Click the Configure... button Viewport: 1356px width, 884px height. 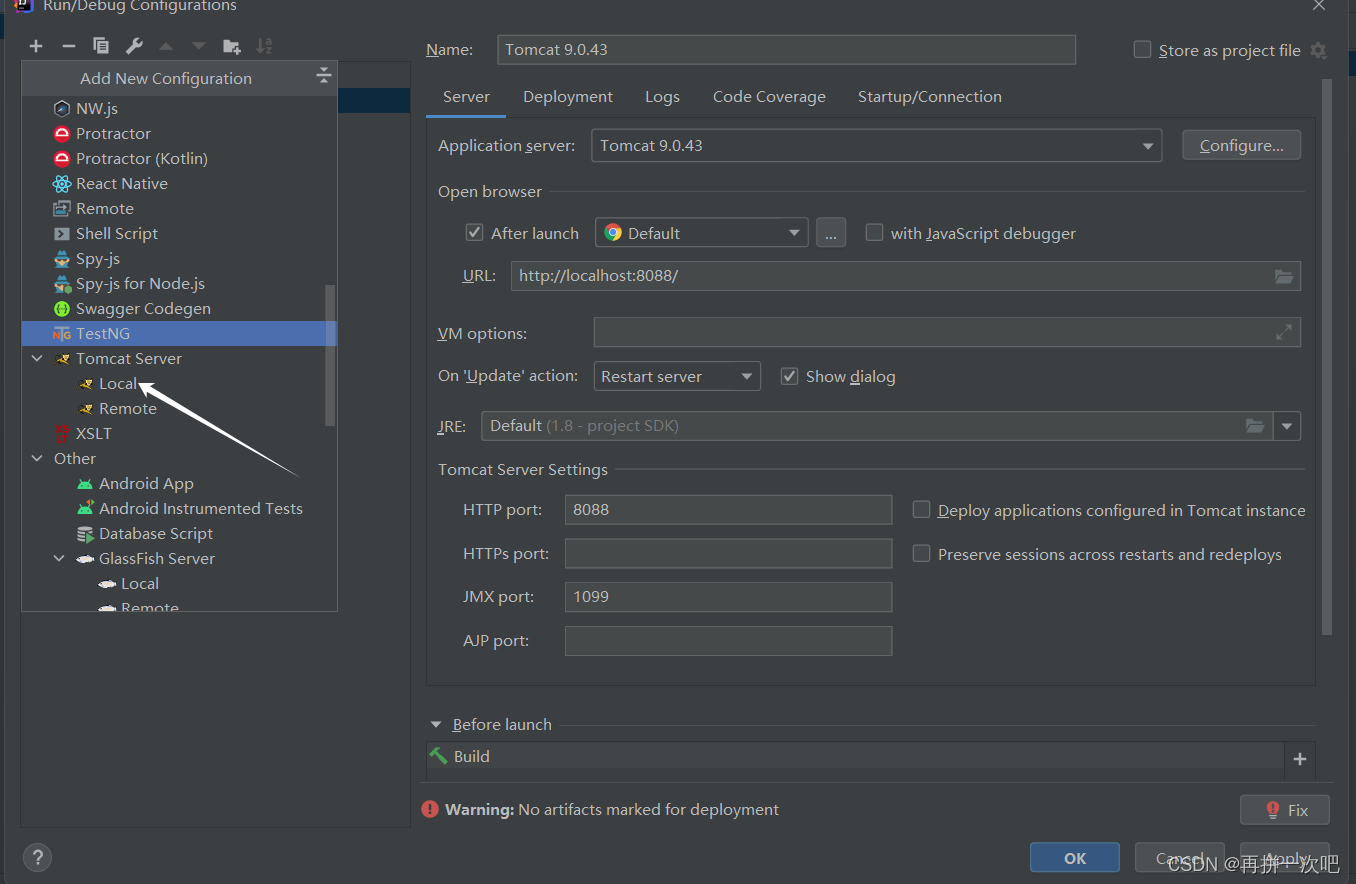point(1241,145)
